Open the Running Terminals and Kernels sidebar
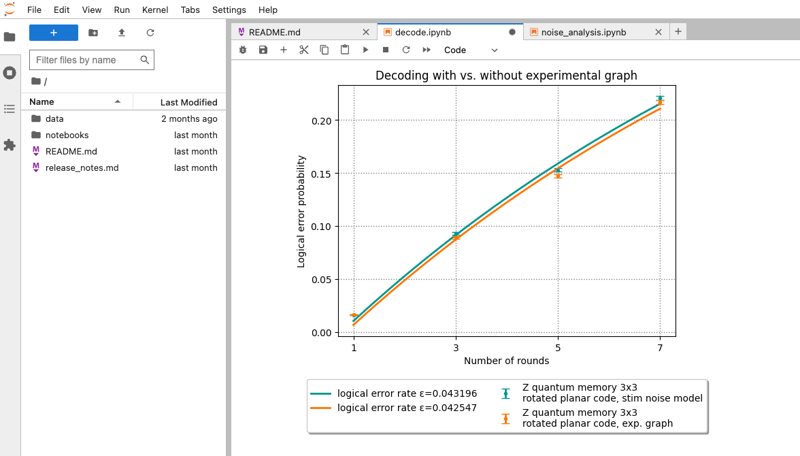The width and height of the screenshot is (800, 456). pos(10,73)
